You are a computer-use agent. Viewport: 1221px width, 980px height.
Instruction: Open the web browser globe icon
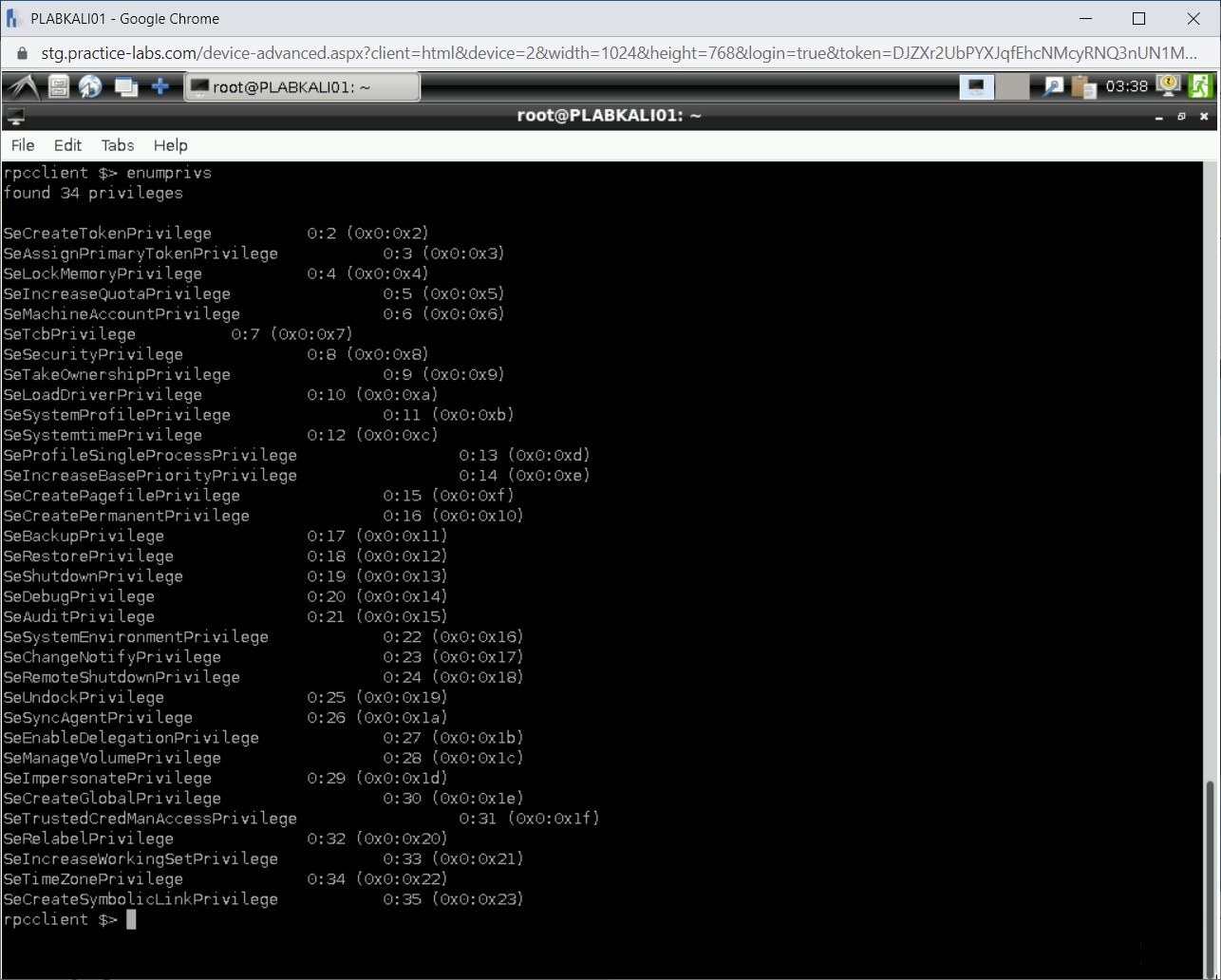(x=91, y=86)
